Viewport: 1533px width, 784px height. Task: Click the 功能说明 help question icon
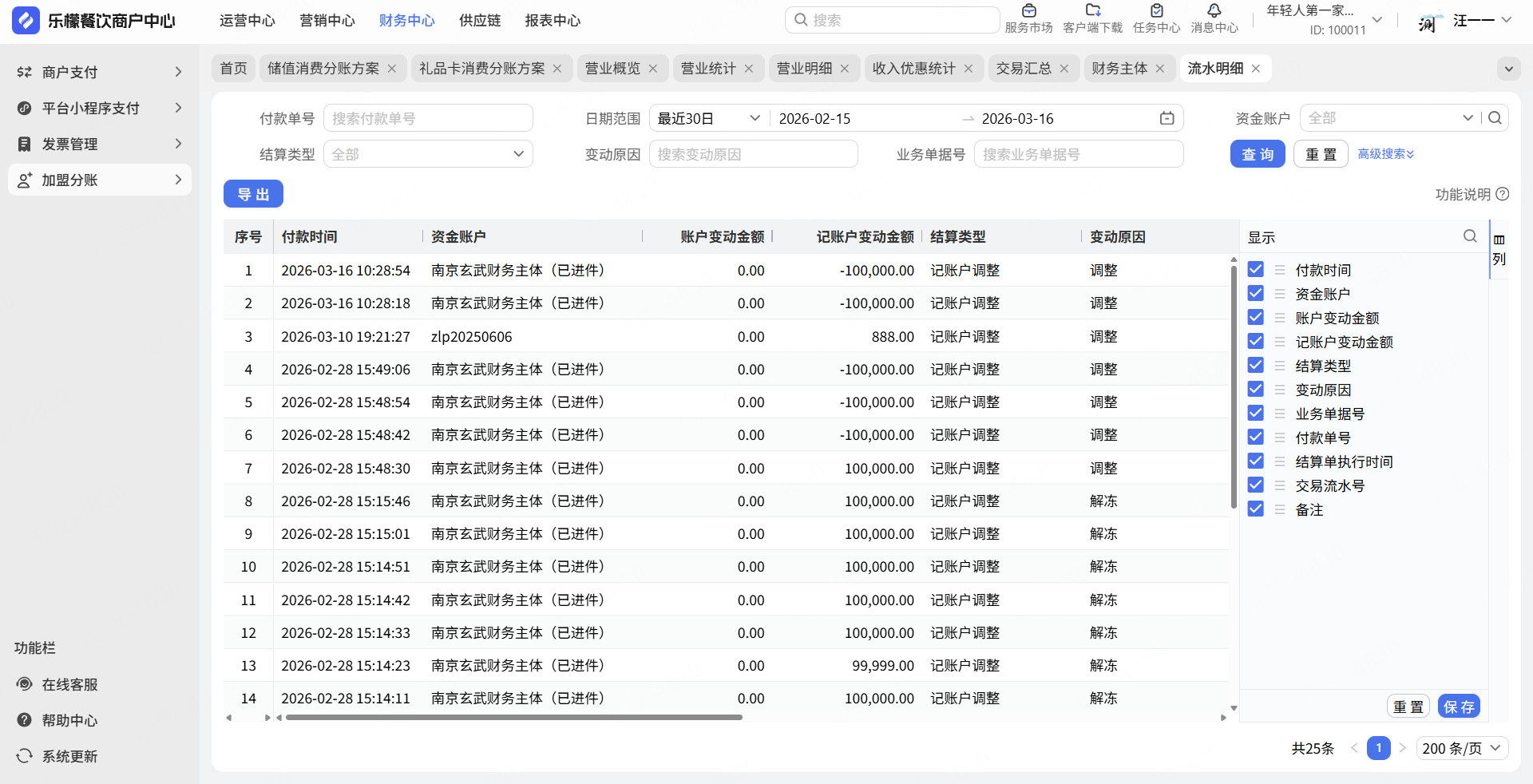pyautogui.click(x=1502, y=194)
